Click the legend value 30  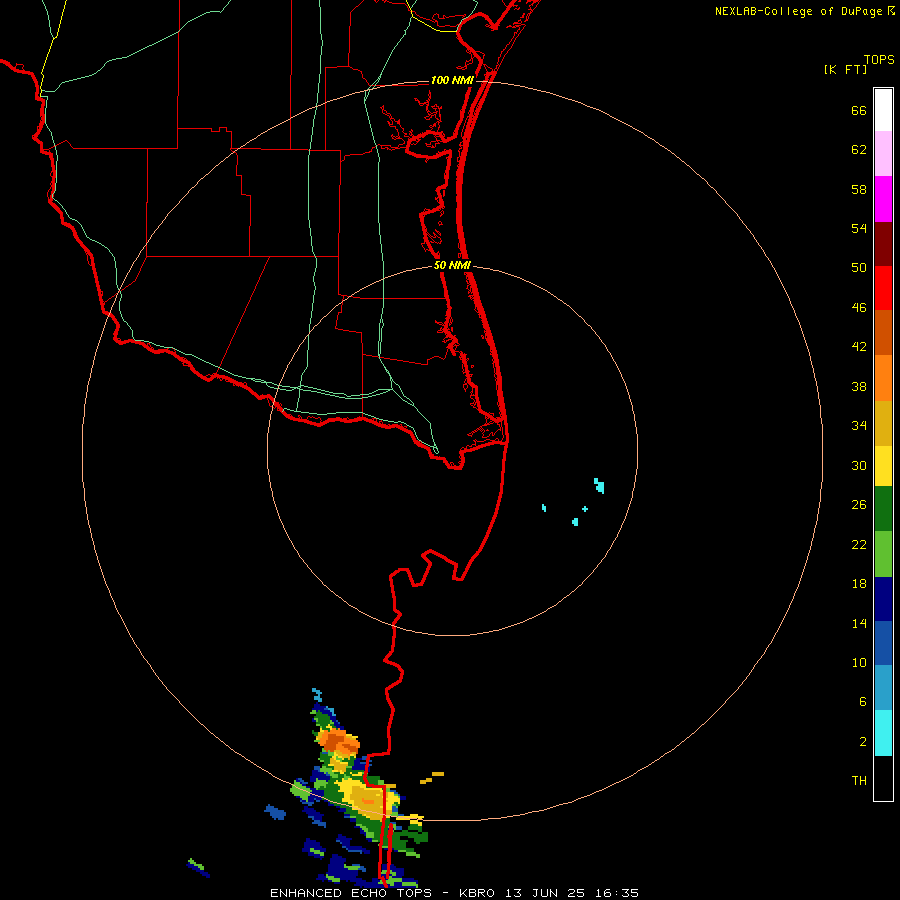[859, 465]
